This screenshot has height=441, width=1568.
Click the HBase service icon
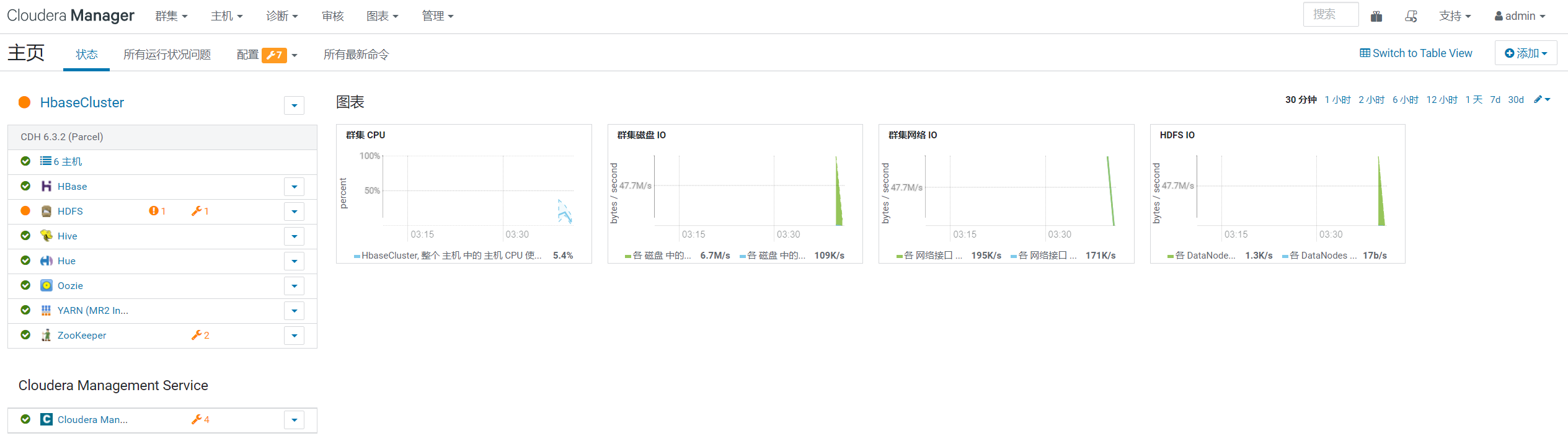[x=46, y=186]
